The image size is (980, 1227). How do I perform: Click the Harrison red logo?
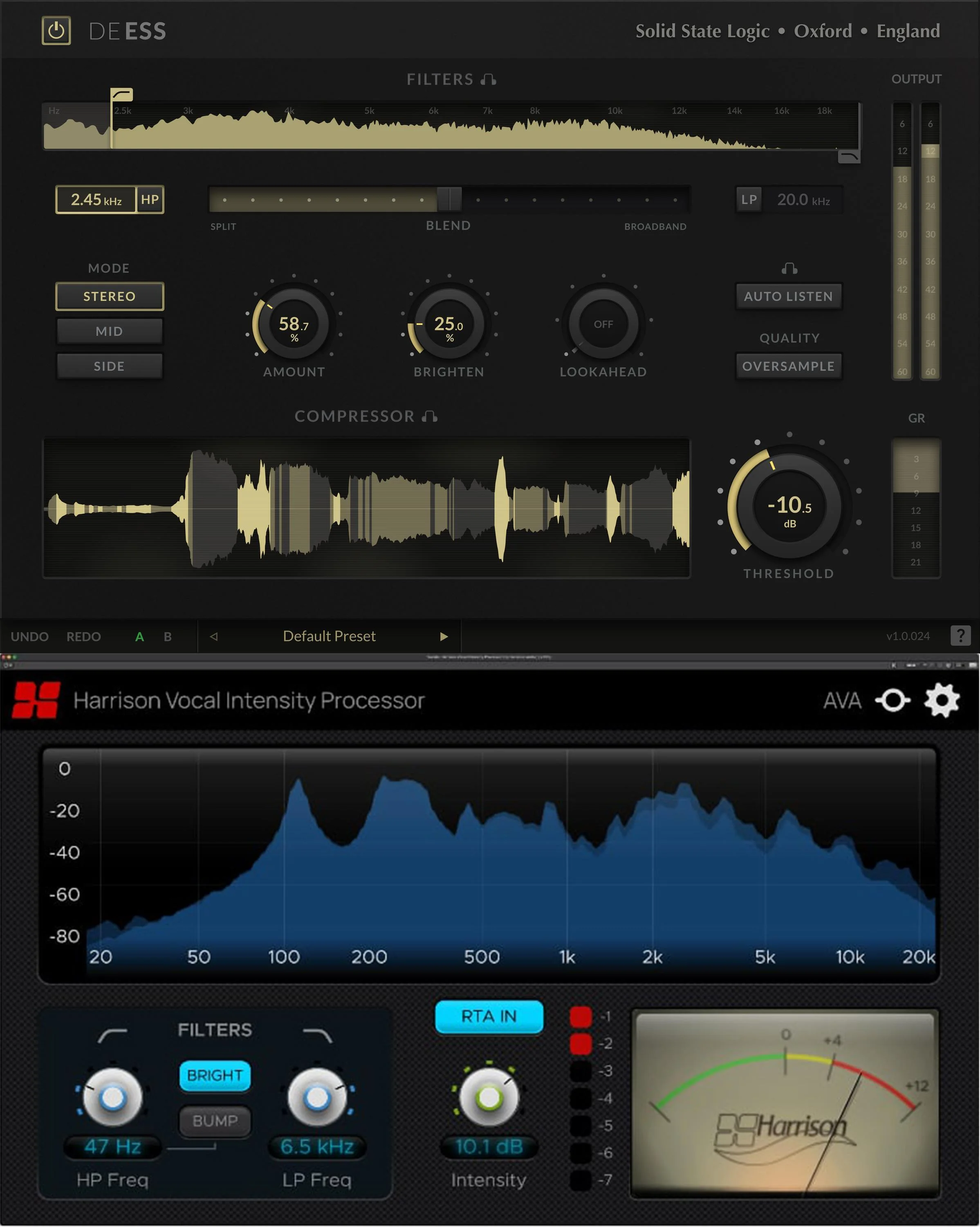[x=36, y=700]
